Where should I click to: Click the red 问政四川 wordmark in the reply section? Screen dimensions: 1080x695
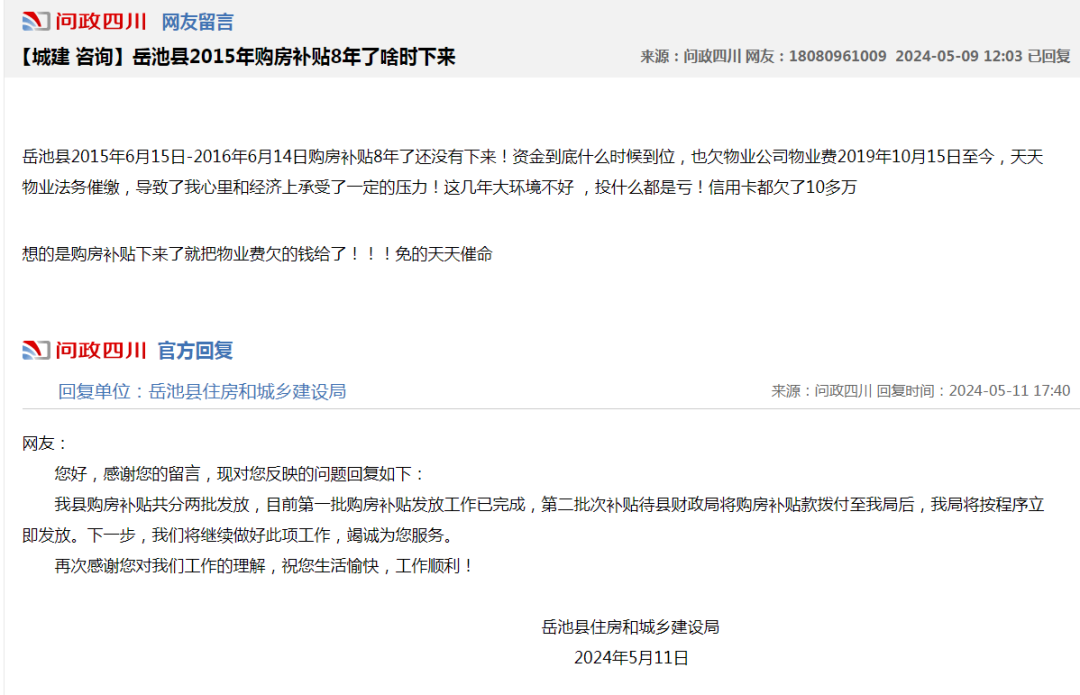click(x=100, y=350)
